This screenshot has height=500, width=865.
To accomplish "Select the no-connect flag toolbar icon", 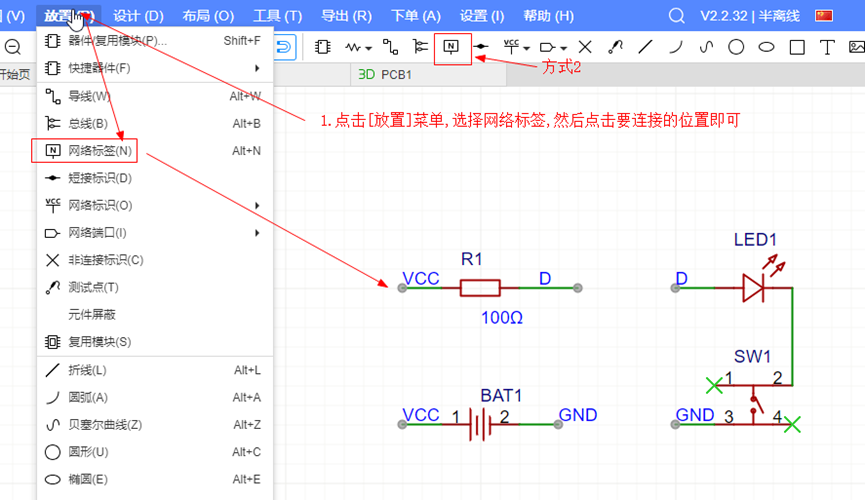I will click(x=585, y=47).
